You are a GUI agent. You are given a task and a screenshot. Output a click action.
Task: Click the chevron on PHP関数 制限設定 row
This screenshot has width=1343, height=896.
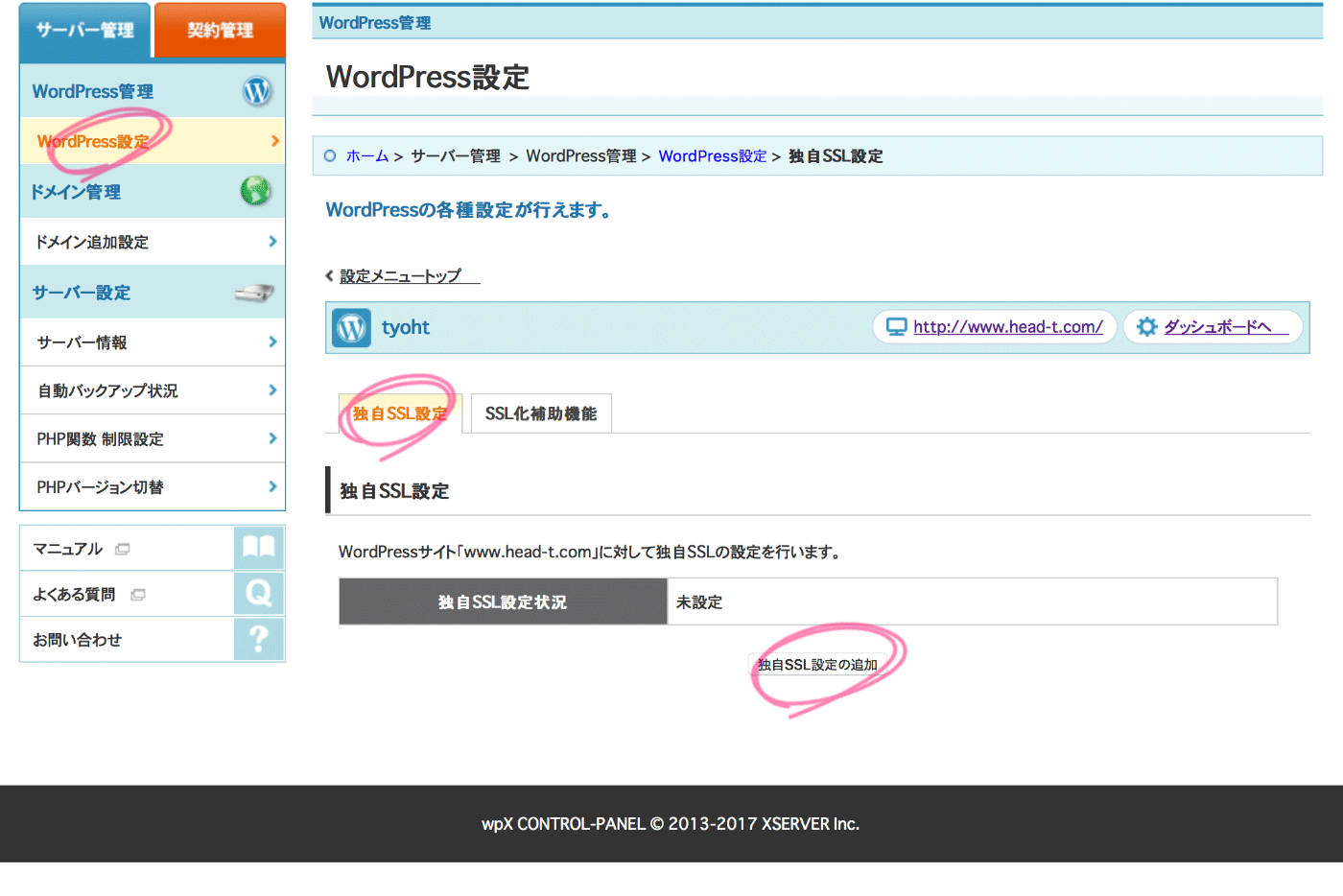click(x=273, y=438)
